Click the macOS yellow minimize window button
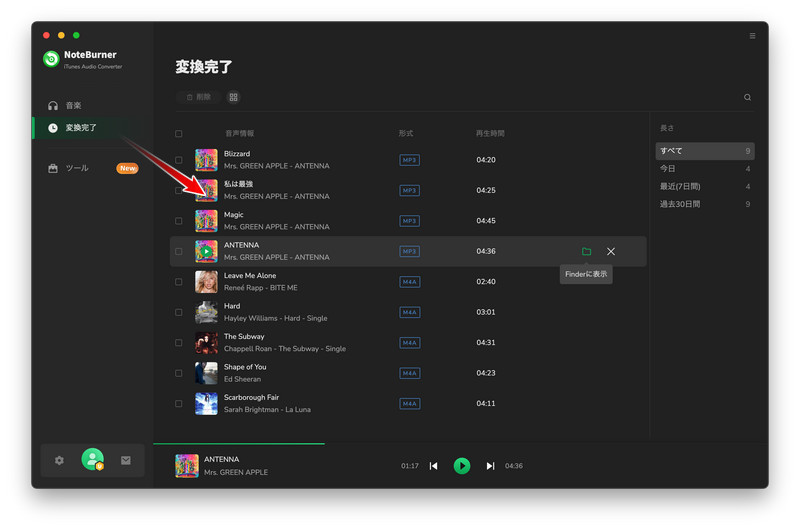Screen dimensions: 800x530 [61, 35]
